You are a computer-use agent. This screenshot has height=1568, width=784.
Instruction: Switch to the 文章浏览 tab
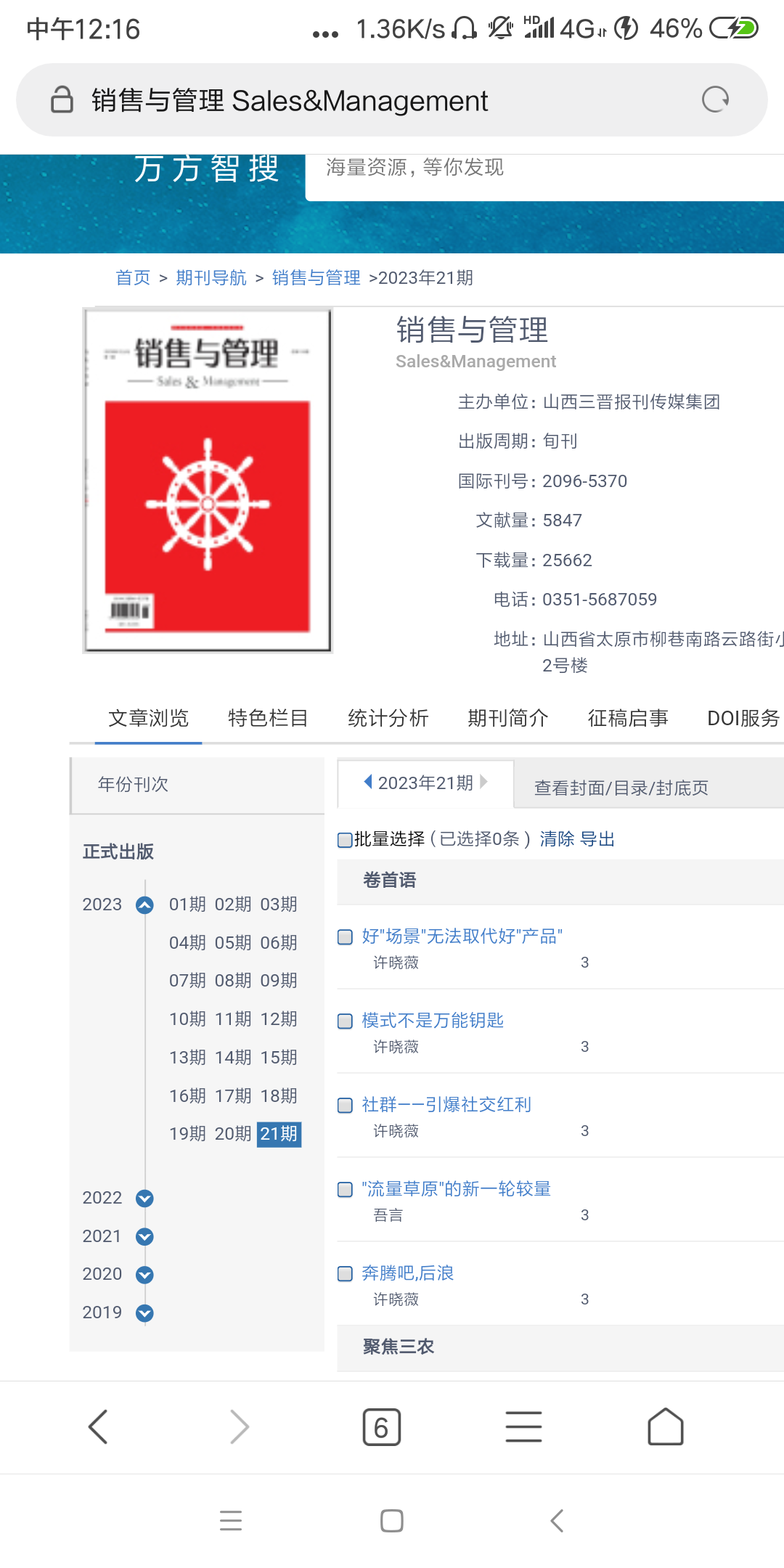pos(148,718)
